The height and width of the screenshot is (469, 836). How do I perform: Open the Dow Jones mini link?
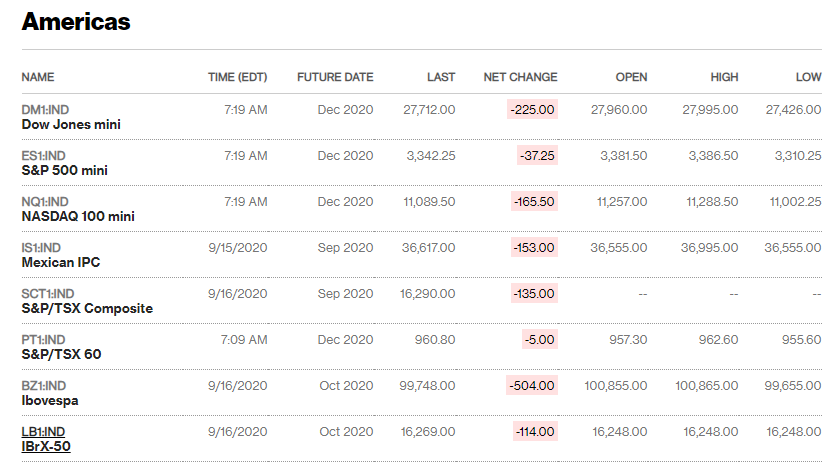click(x=71, y=125)
